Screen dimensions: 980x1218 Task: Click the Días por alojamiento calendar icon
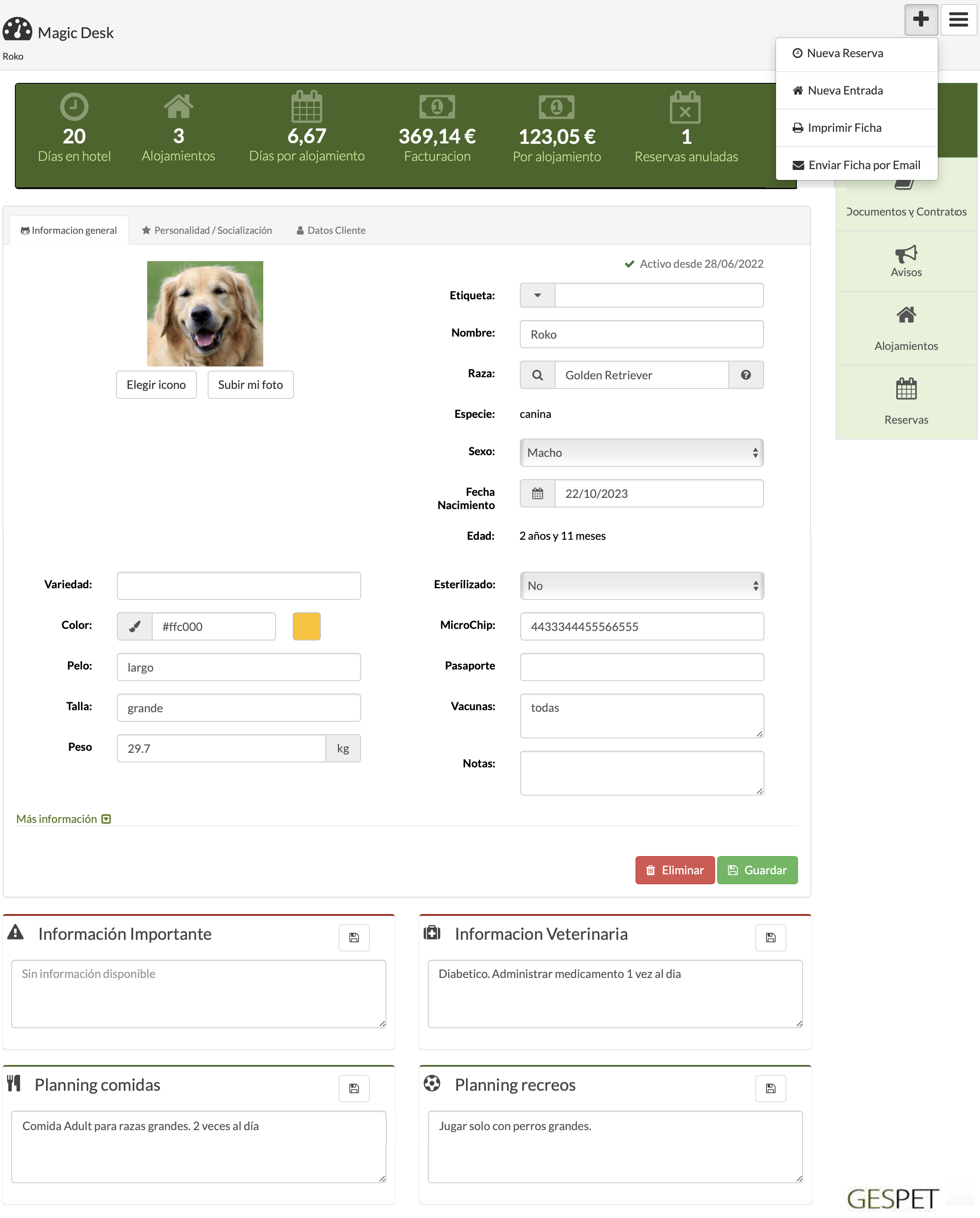point(307,106)
